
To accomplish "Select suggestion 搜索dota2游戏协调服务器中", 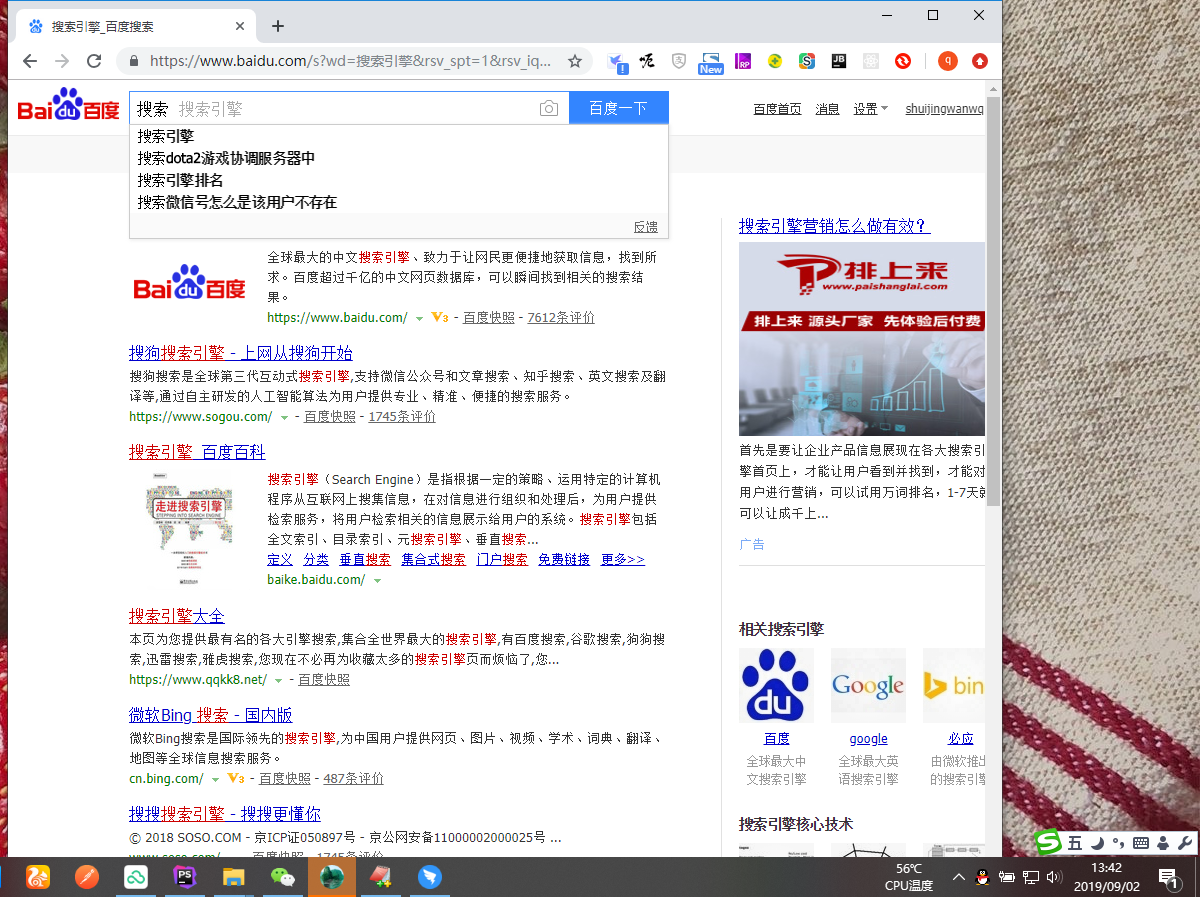I will (x=226, y=158).
